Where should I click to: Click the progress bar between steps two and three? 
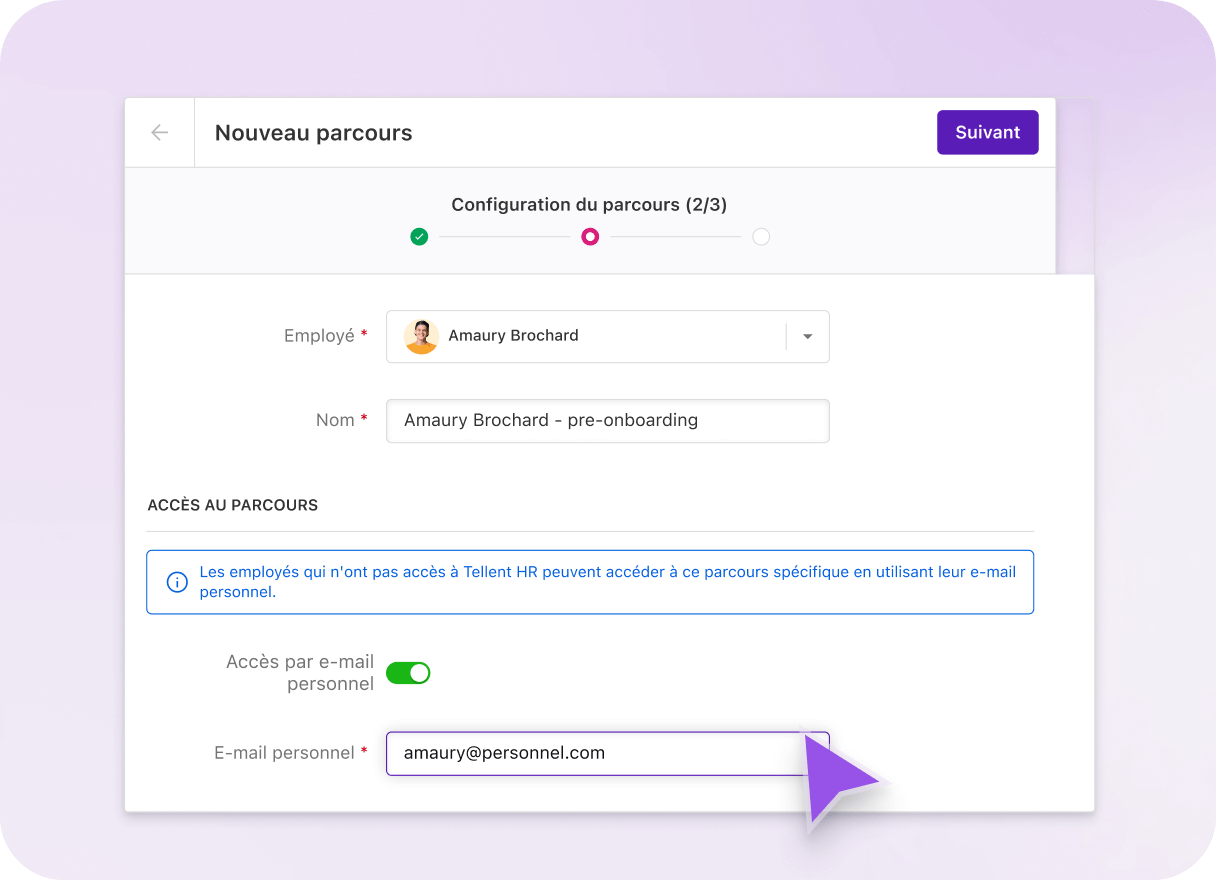675,236
